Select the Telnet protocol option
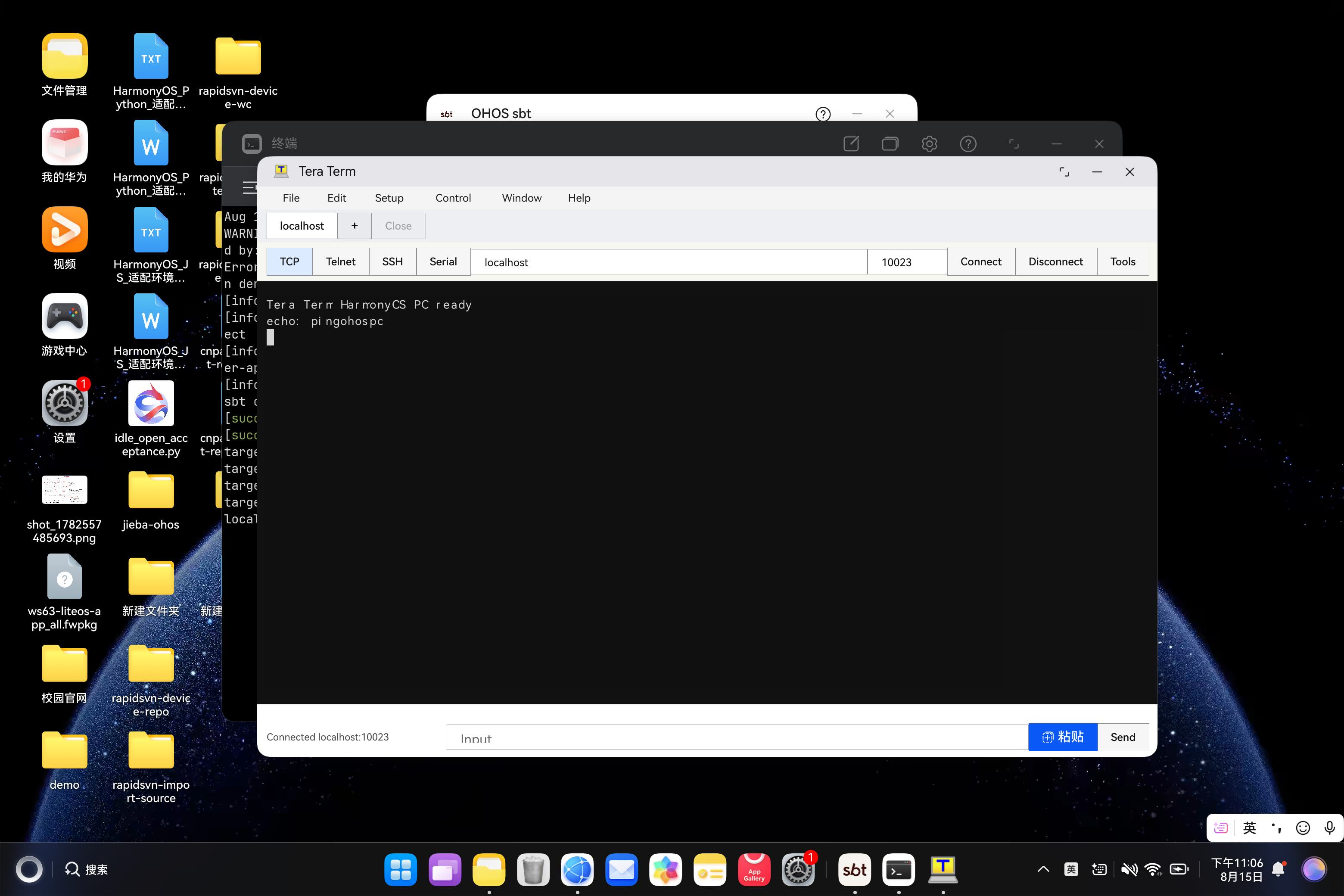Image resolution: width=1344 pixels, height=896 pixels. tap(341, 262)
